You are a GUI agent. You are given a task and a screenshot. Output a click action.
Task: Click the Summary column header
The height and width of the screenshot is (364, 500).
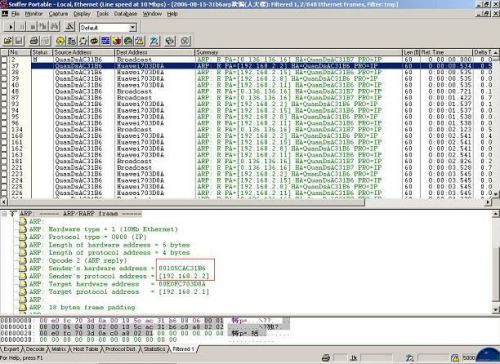298,52
